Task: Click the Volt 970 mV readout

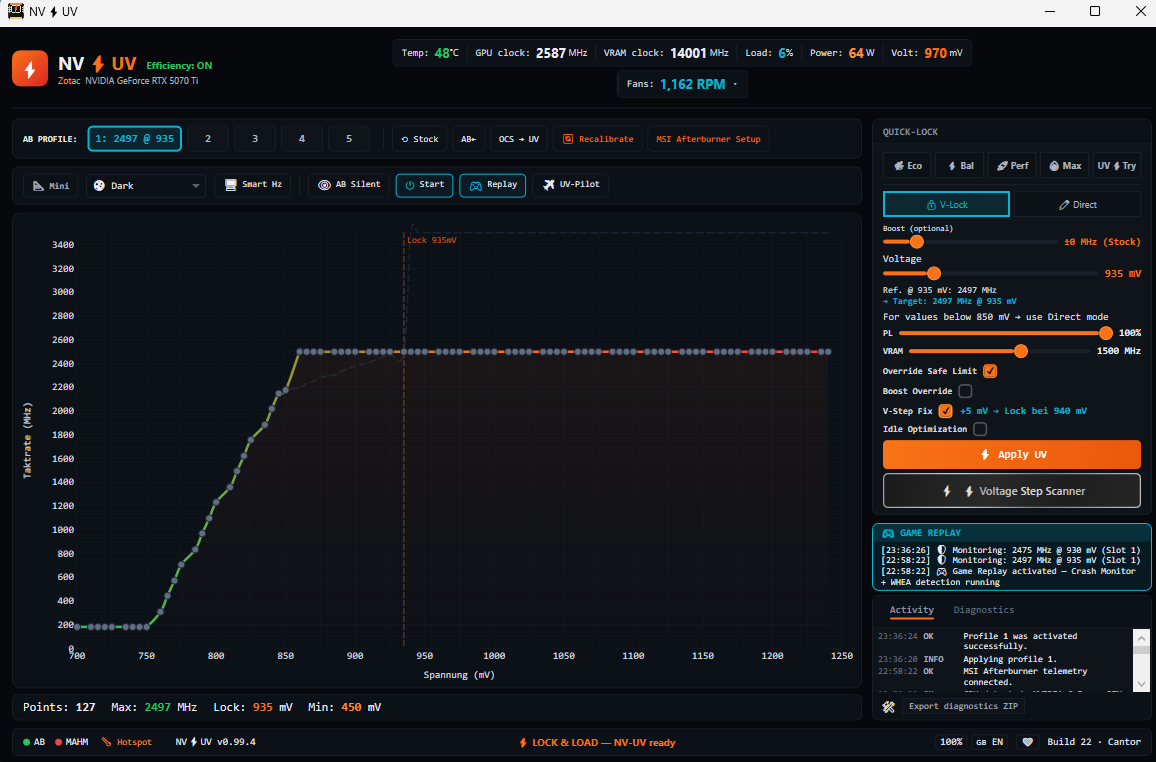Action: tap(927, 53)
